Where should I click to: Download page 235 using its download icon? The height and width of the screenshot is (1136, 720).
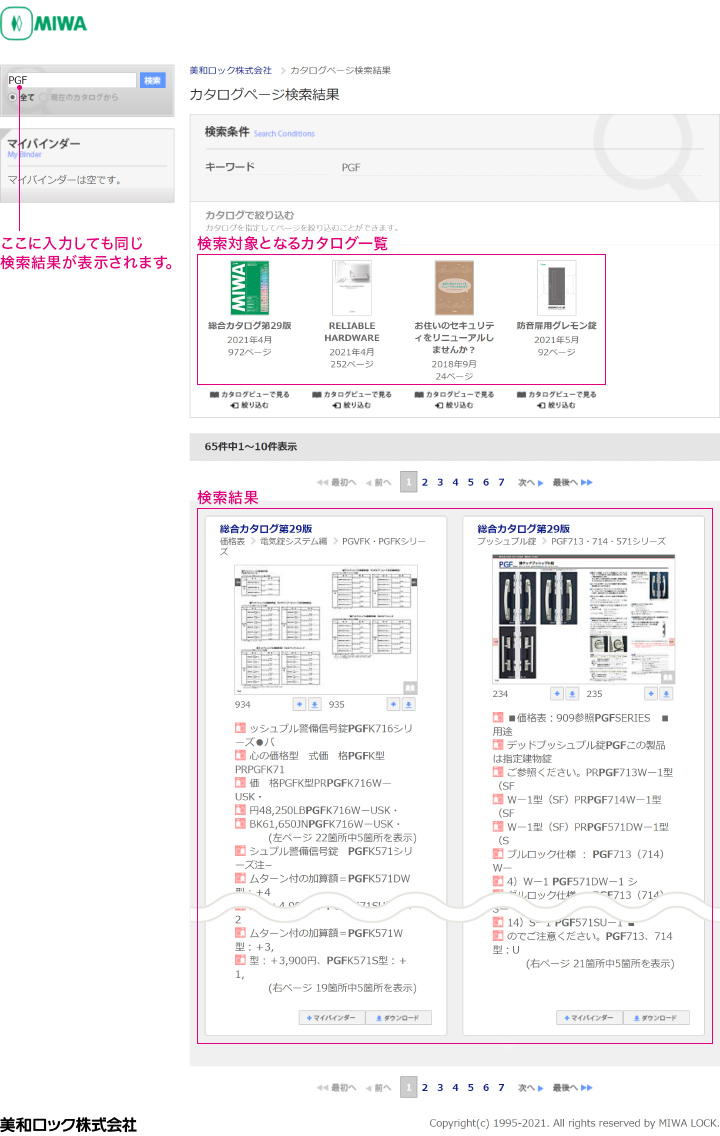666,693
